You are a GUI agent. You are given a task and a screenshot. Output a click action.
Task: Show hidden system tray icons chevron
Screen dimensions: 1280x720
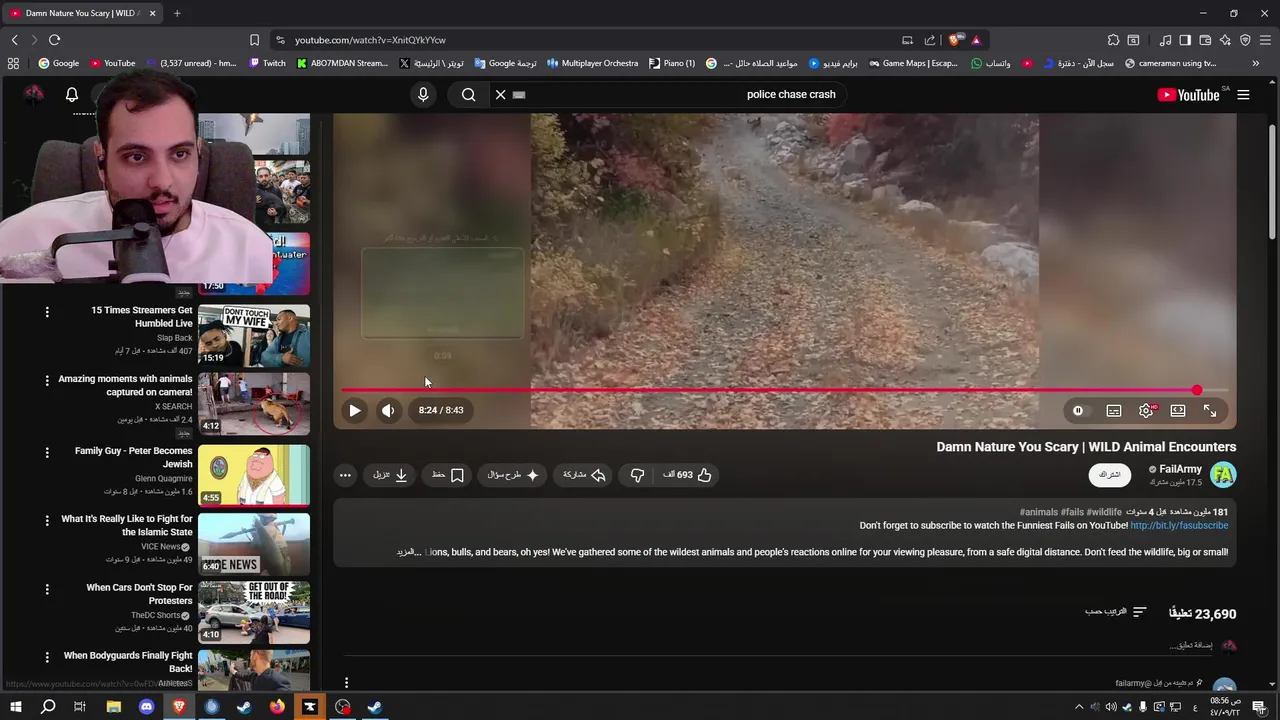[x=1078, y=707]
